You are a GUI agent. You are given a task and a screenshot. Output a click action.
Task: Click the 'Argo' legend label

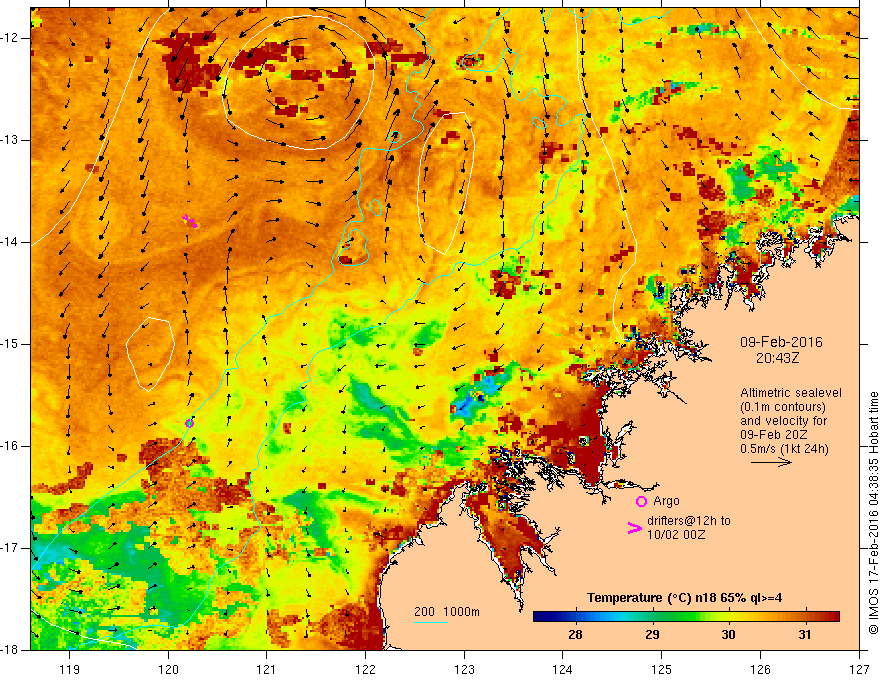pyautogui.click(x=666, y=501)
